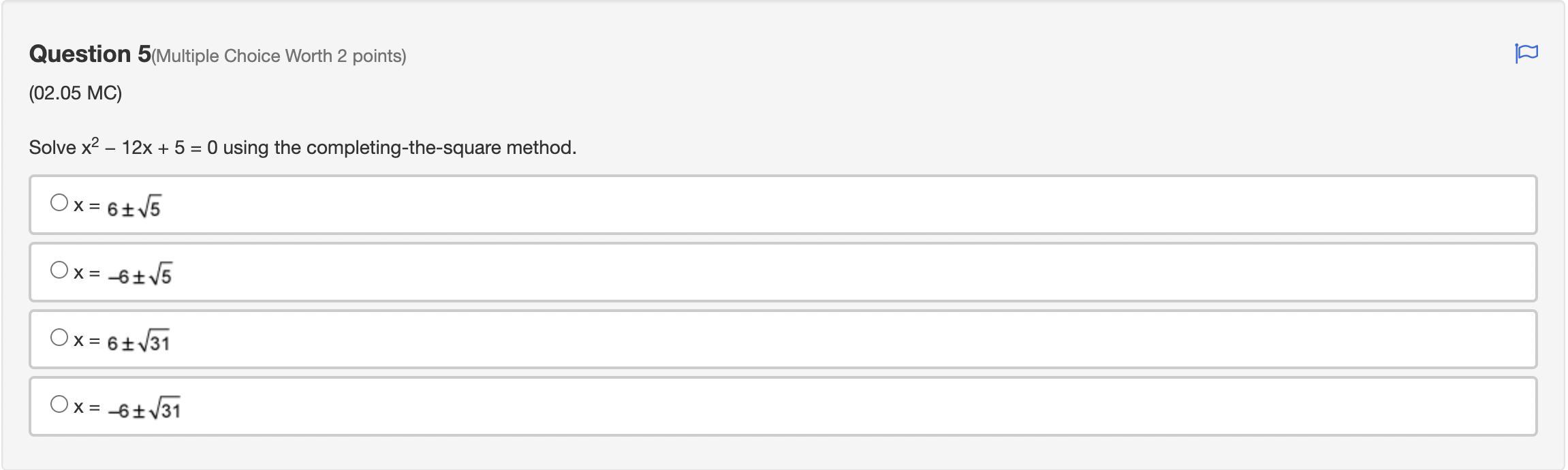This screenshot has width=1568, height=470.
Task: Choose radio button for −6 ± √31
Action: [59, 405]
